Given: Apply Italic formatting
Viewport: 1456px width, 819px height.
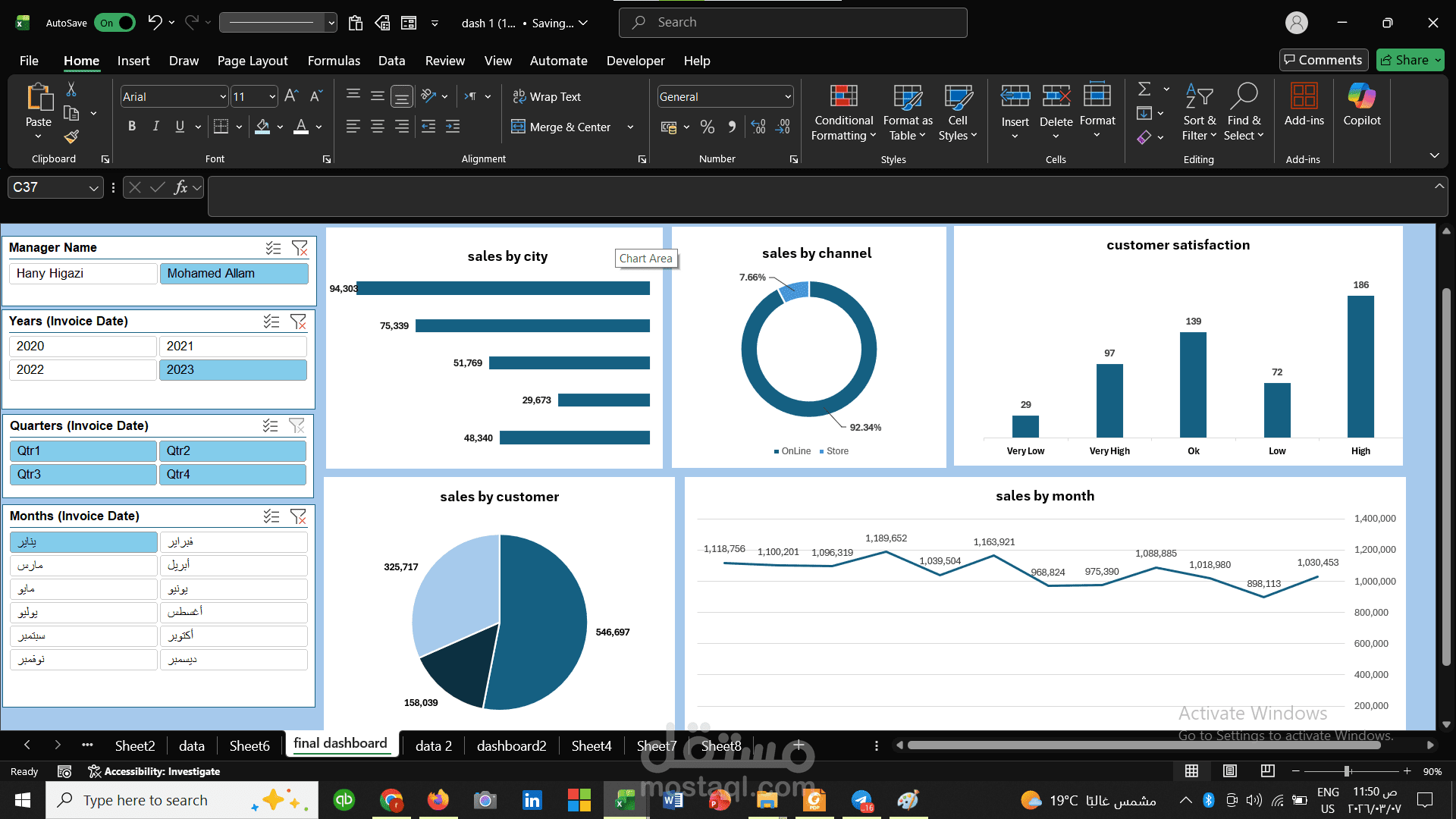Looking at the screenshot, I should (x=156, y=127).
